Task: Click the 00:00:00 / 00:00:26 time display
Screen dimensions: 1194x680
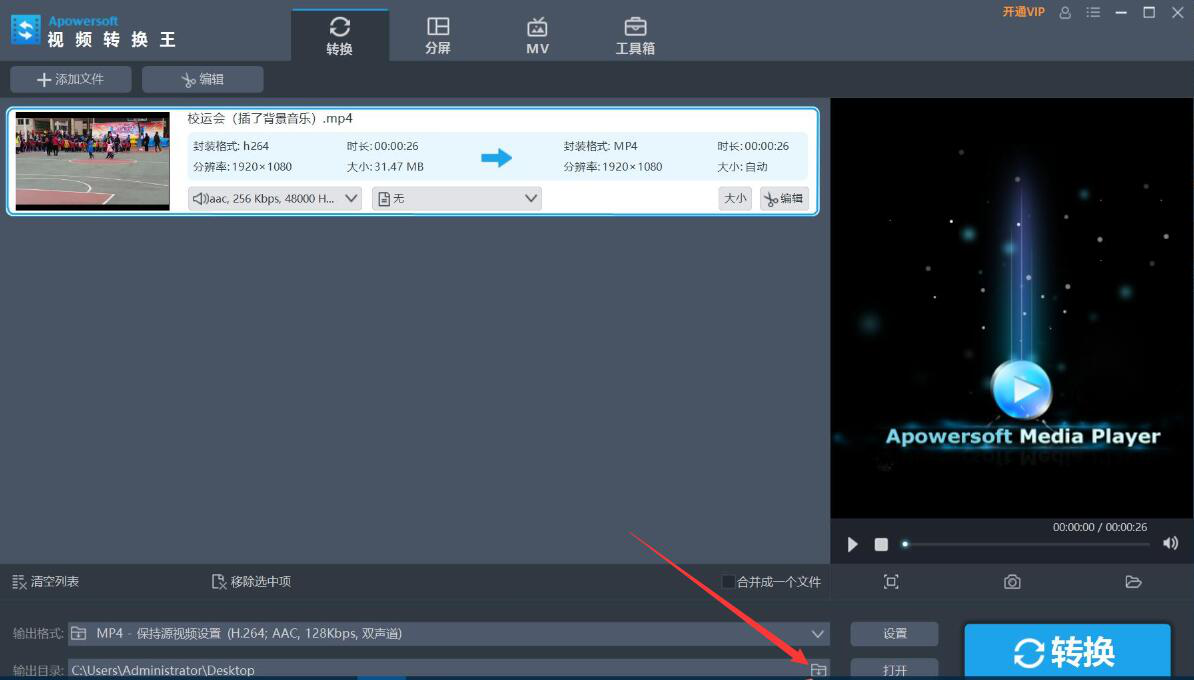Action: (1100, 527)
